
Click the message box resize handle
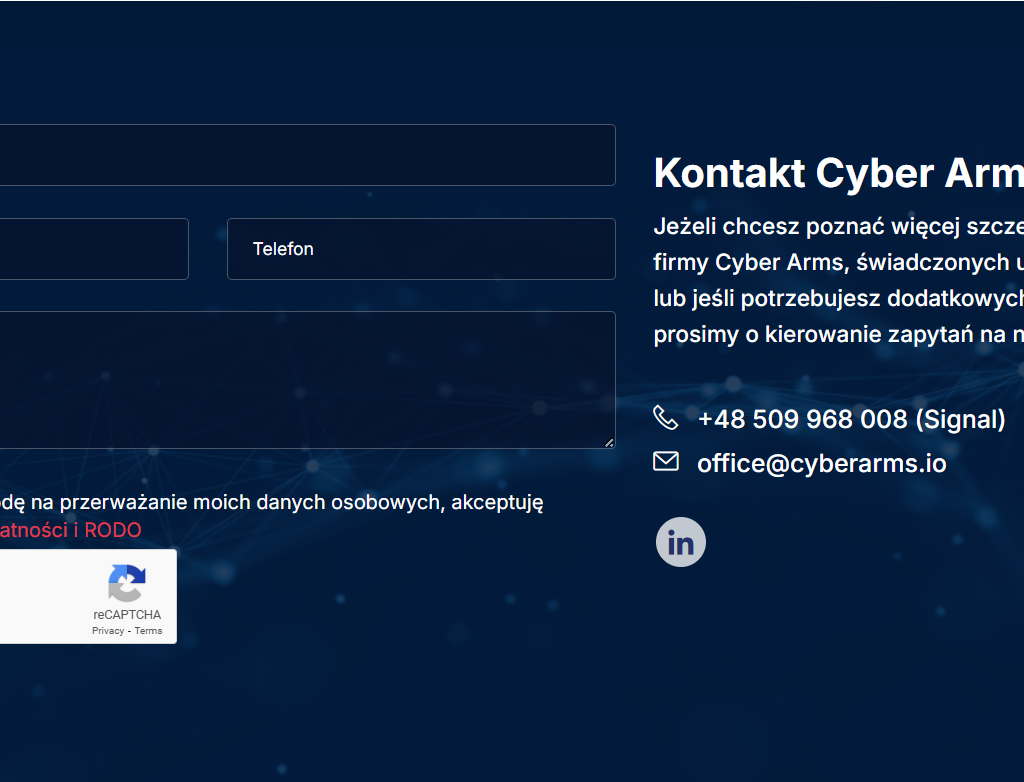click(609, 442)
